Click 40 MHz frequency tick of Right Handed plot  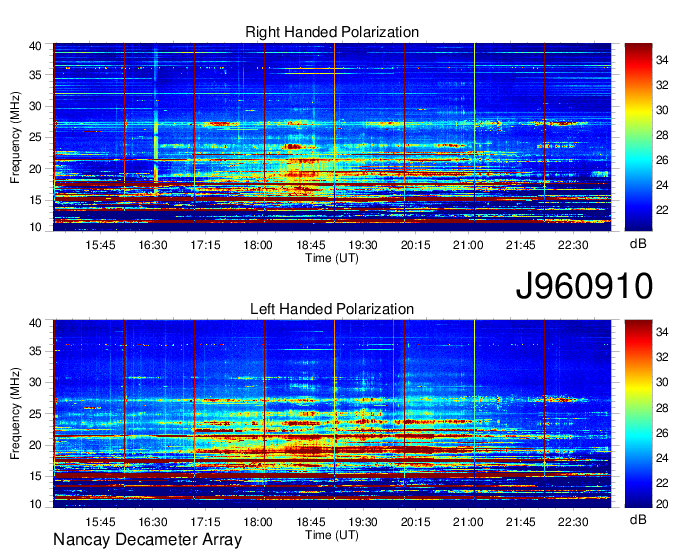coord(35,46)
